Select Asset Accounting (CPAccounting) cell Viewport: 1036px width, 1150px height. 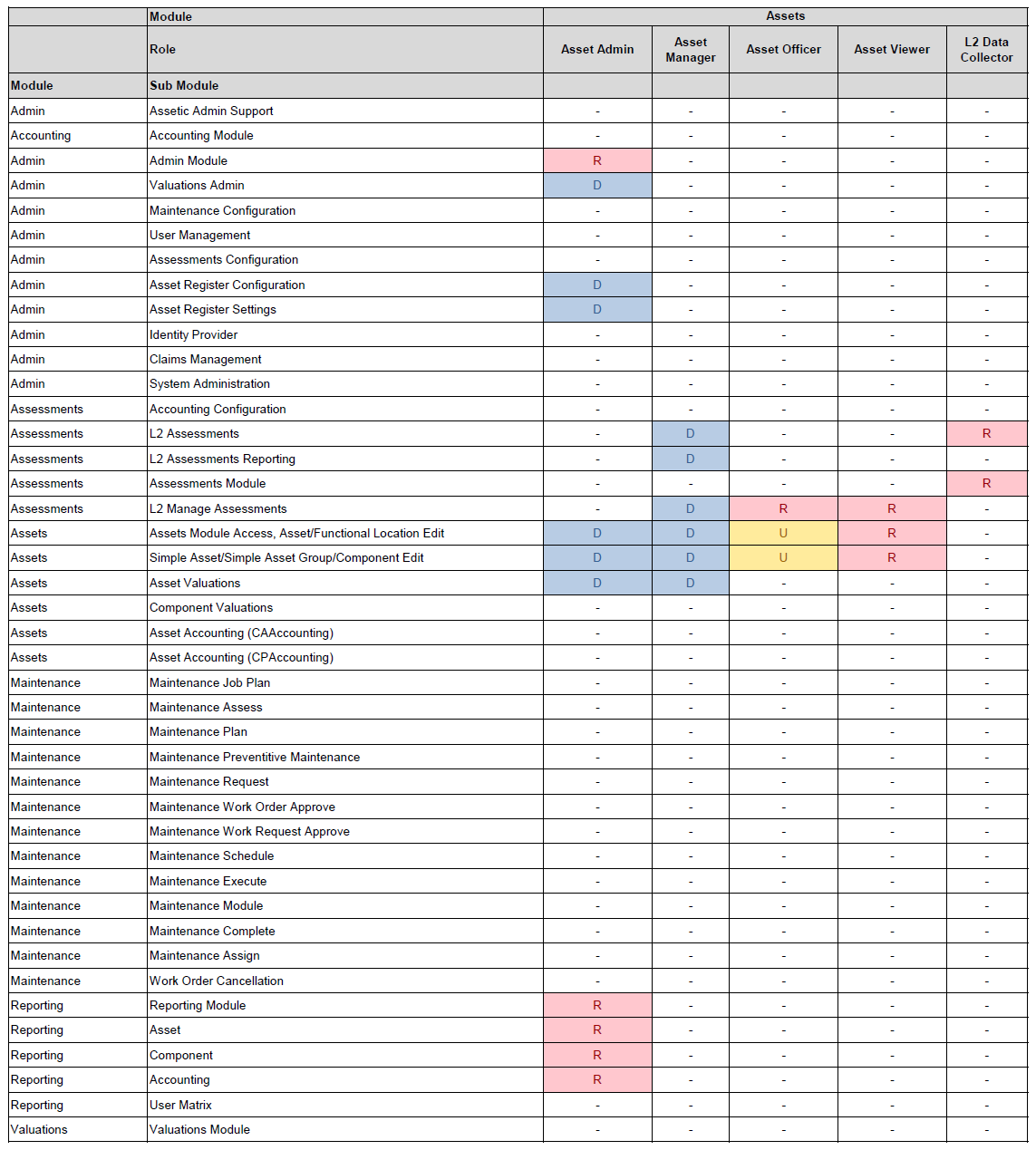coord(345,657)
